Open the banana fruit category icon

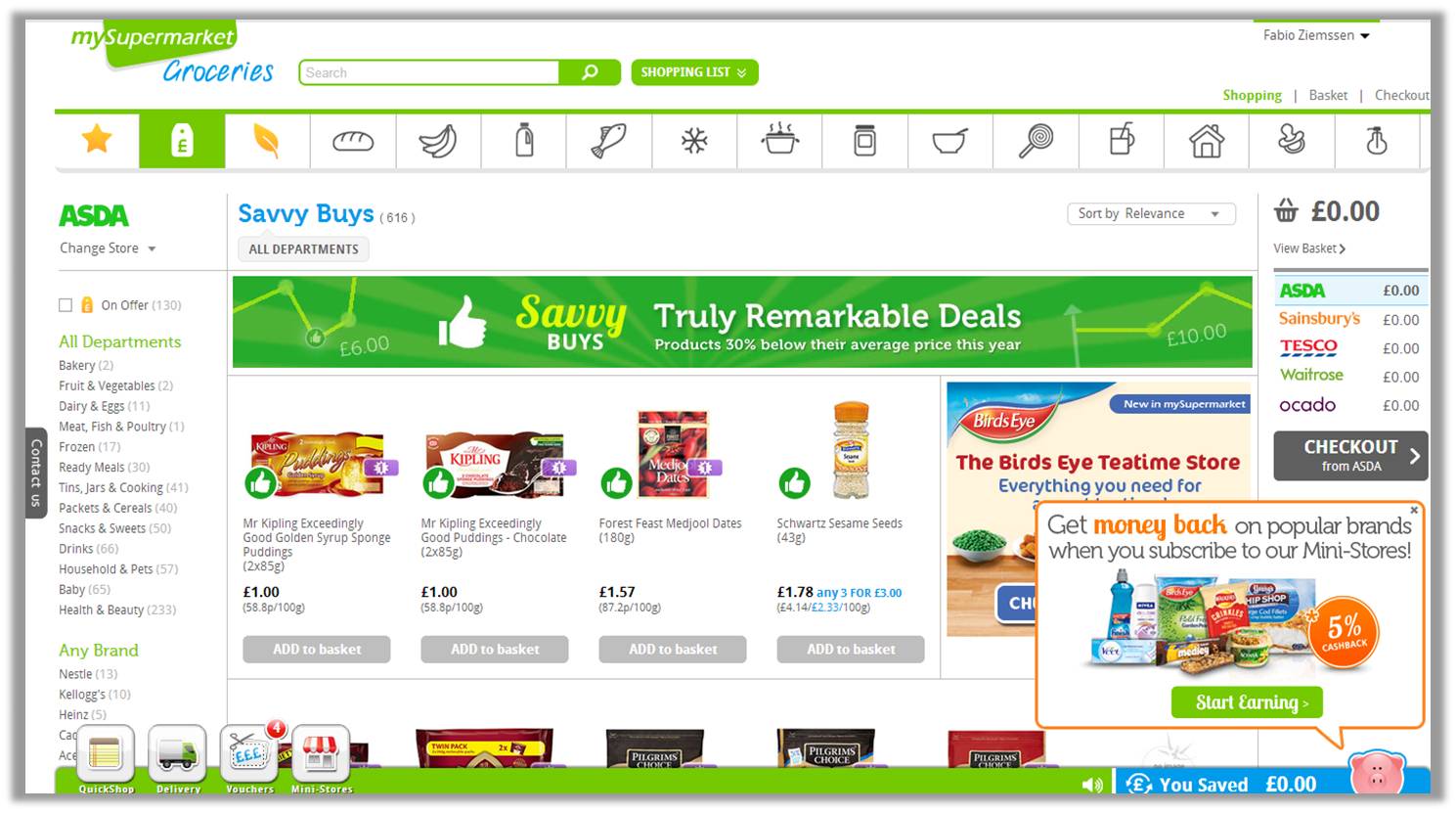438,141
